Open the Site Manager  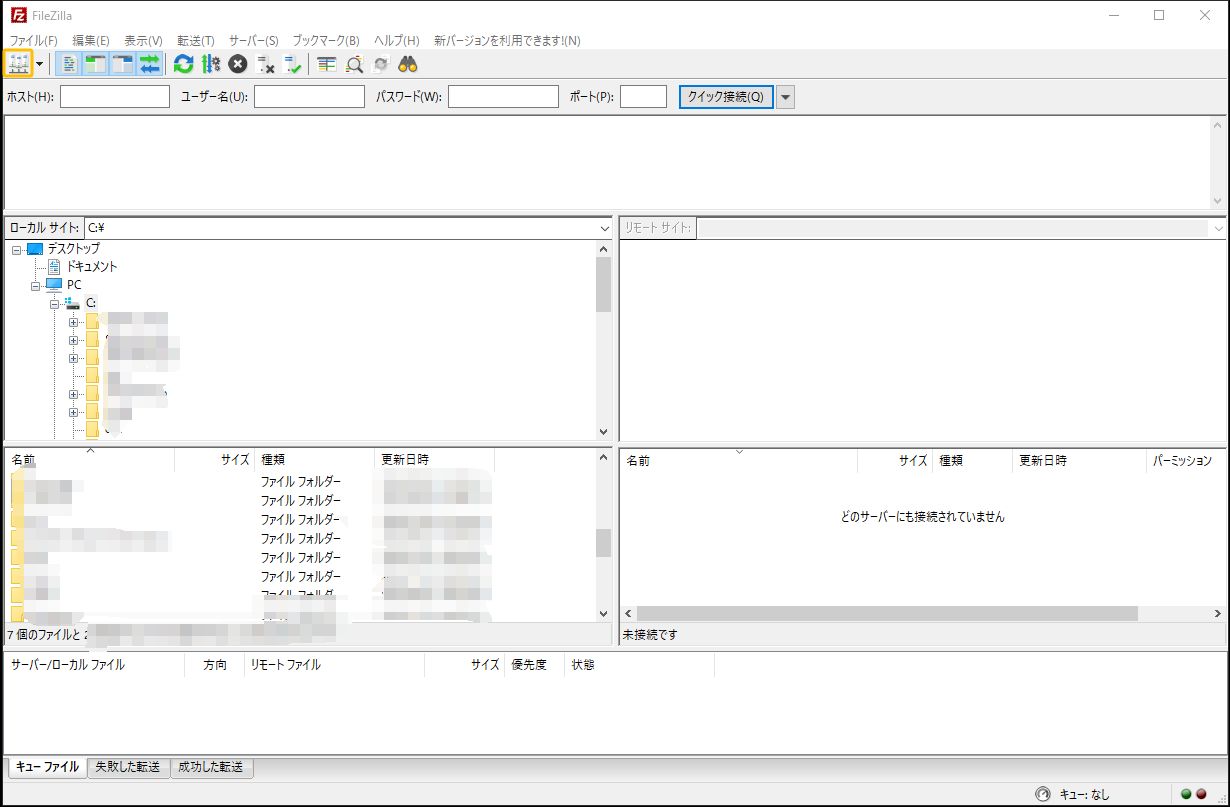tap(18, 63)
